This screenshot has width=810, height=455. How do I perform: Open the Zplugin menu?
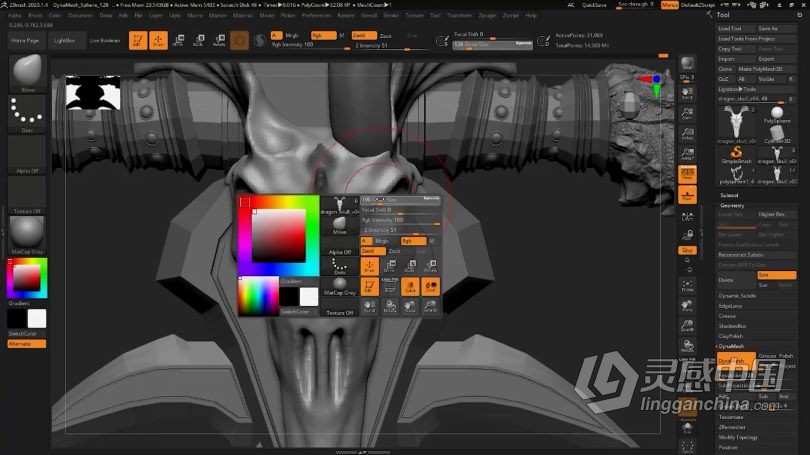487,15
